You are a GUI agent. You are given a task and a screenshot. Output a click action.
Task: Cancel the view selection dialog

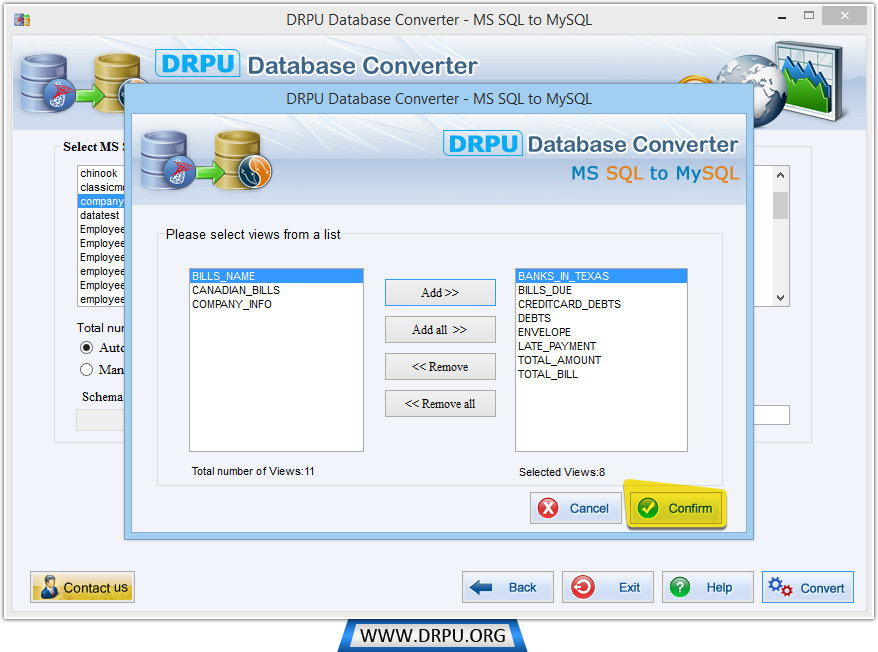[576, 508]
